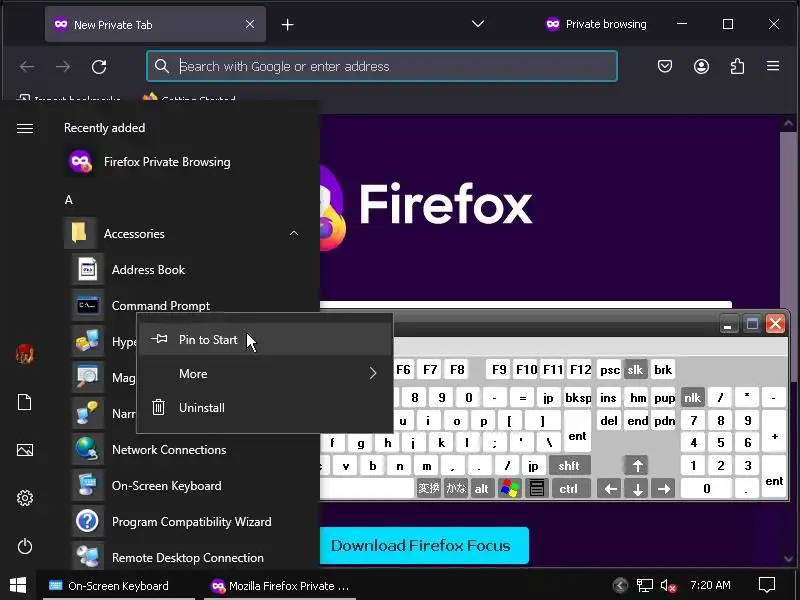Click the muted volume tray icon
The height and width of the screenshot is (600, 800).
(668, 586)
